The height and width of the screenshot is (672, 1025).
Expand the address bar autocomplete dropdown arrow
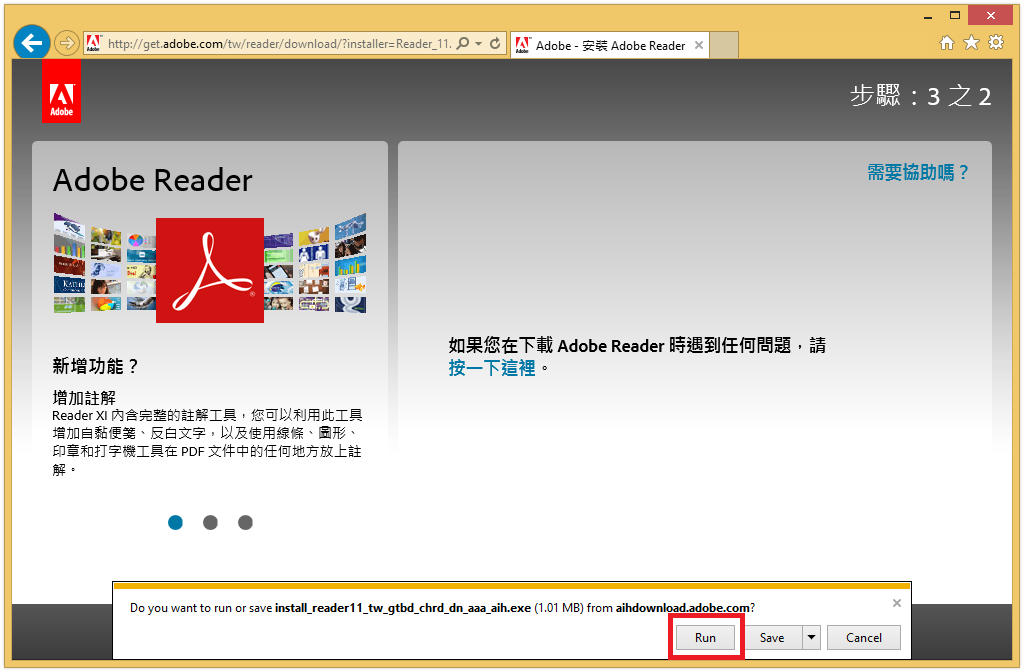point(479,43)
